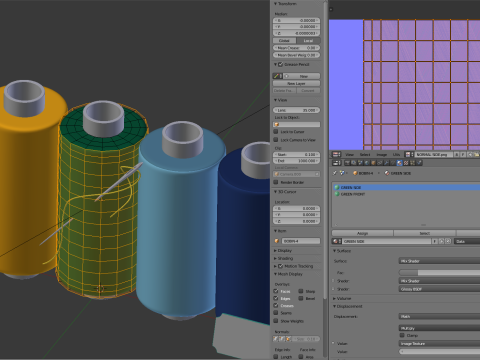Open the Select menu in image editor
480x360 pixels.
(x=365, y=155)
